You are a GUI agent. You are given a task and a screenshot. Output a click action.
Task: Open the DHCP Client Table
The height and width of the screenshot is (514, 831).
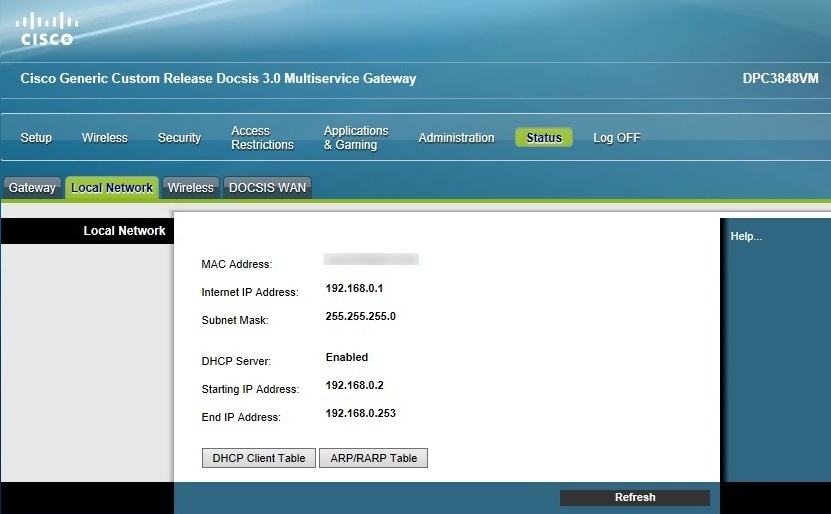tap(259, 458)
